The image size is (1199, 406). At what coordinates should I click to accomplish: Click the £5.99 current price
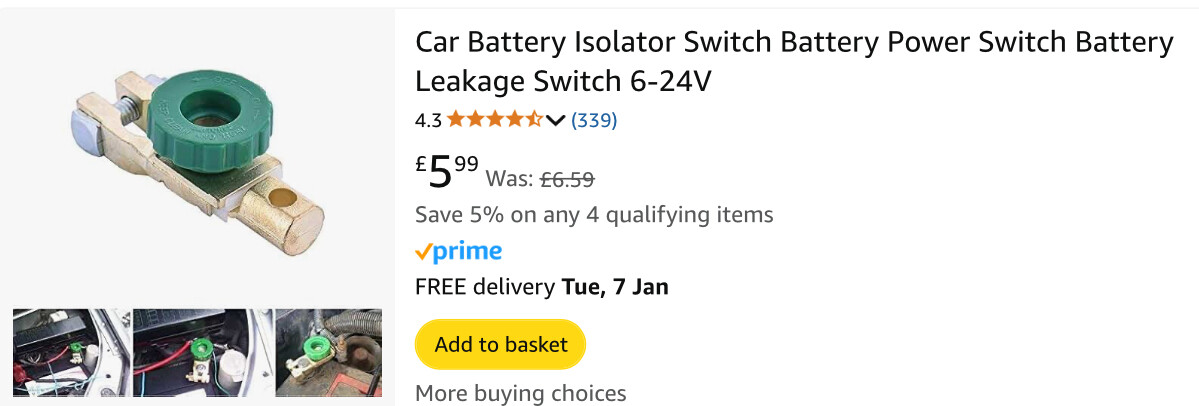pyautogui.click(x=447, y=172)
